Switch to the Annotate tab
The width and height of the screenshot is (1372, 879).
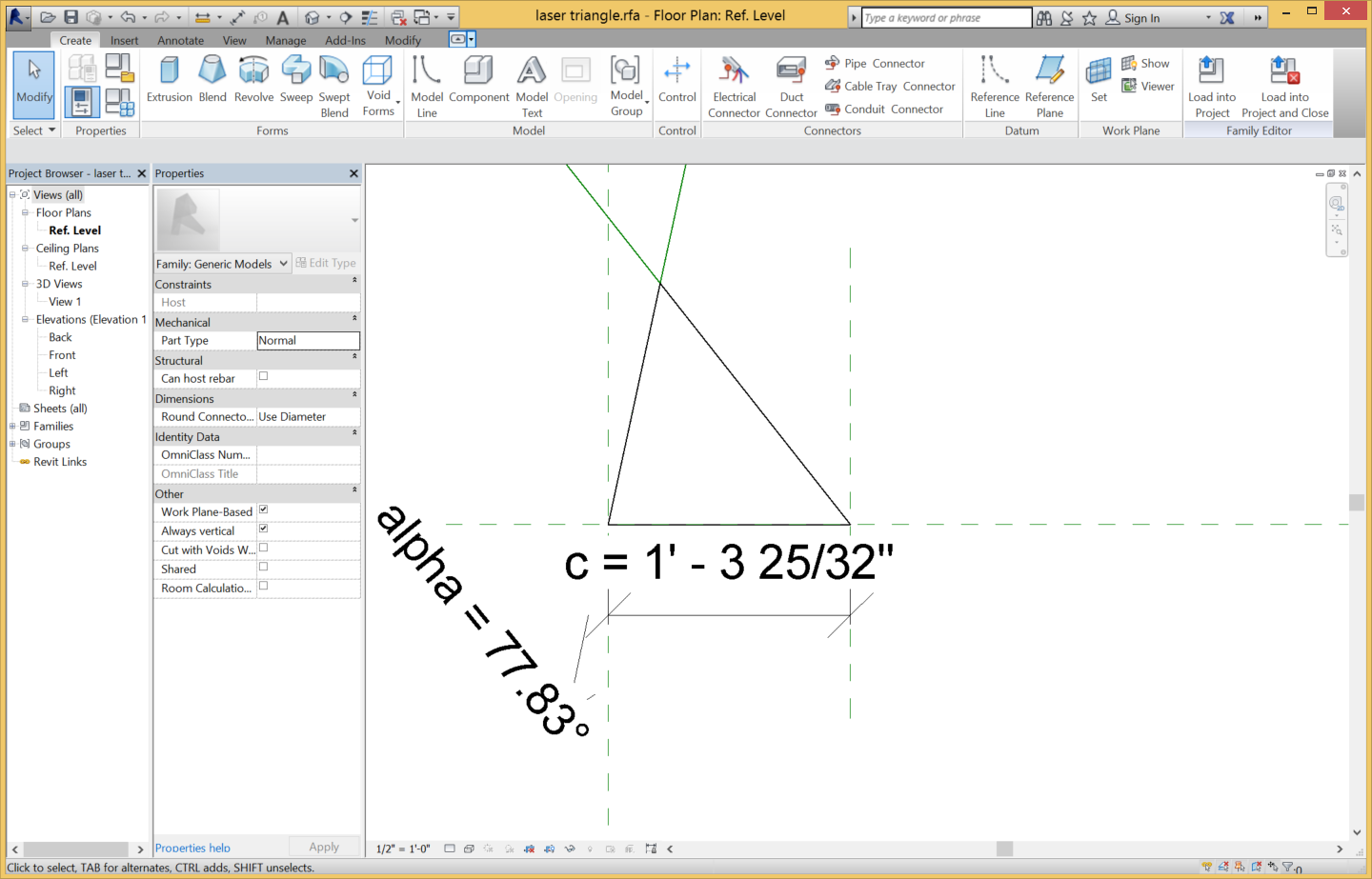pos(180,40)
